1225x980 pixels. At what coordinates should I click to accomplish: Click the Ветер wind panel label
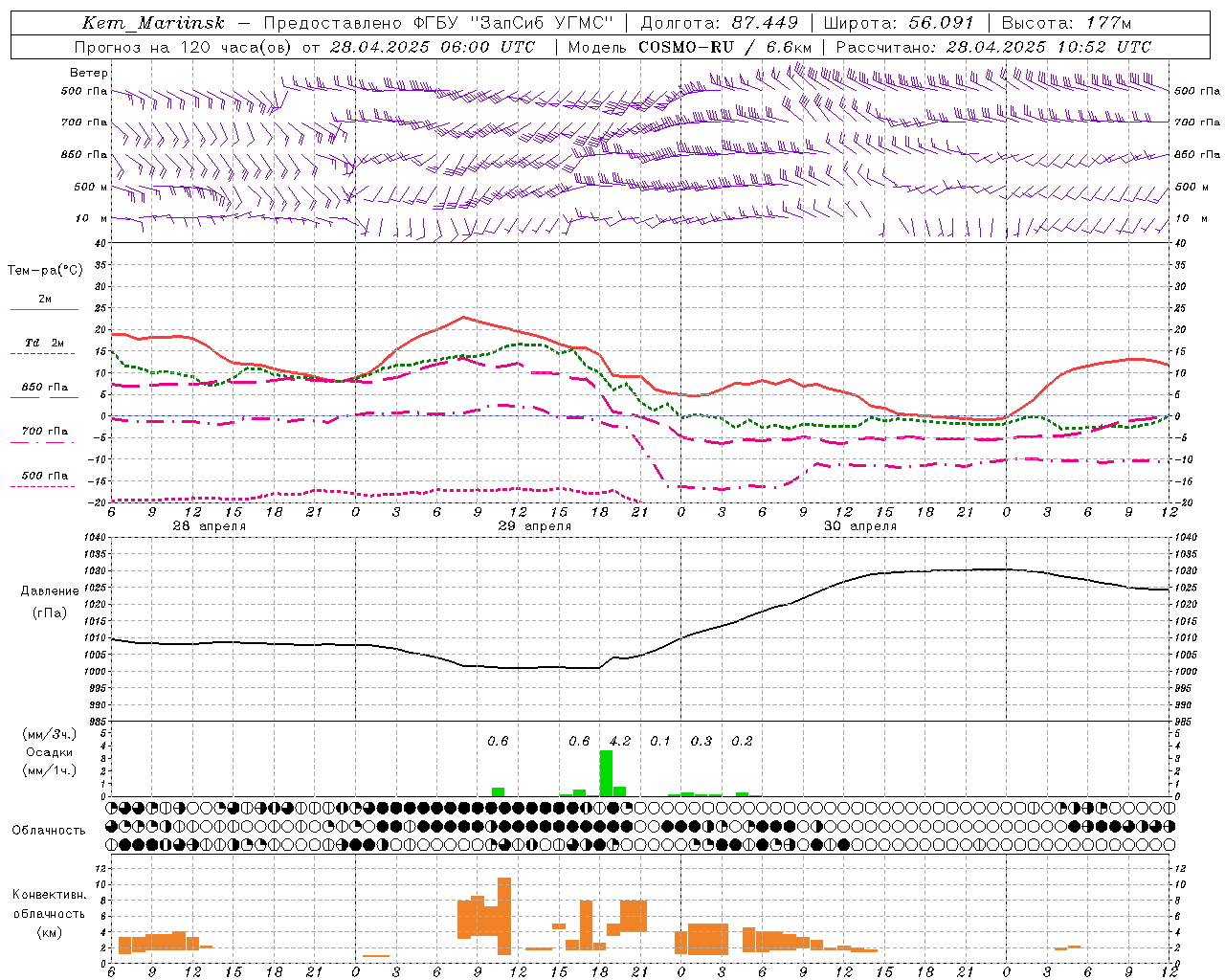coord(89,73)
